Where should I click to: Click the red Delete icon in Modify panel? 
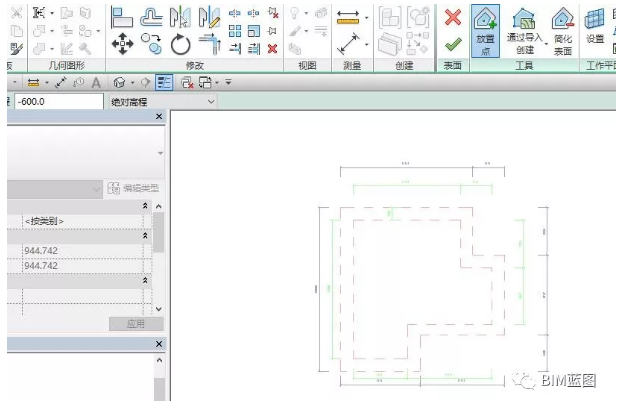click(272, 49)
